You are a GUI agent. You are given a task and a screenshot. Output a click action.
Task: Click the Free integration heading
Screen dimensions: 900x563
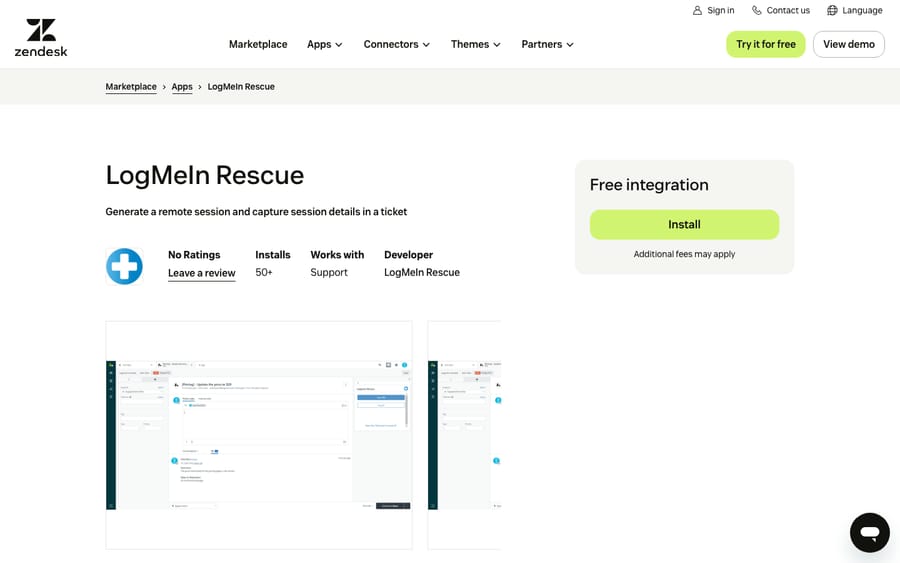click(649, 185)
